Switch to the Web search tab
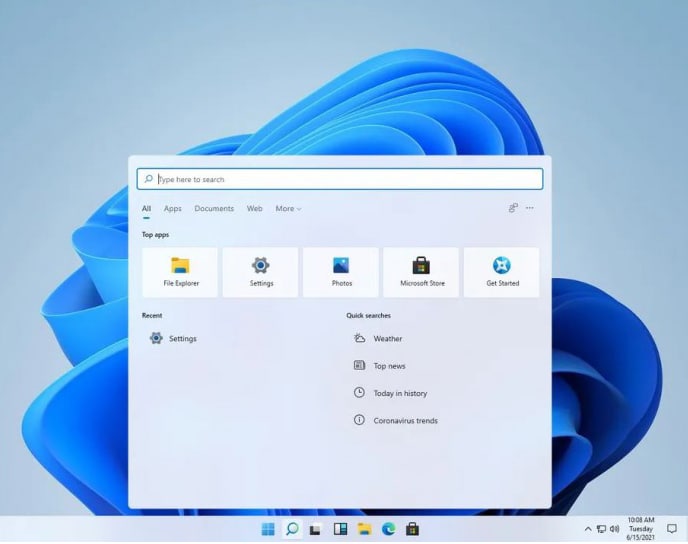Screen dimensions: 688x544 [x=254, y=209]
